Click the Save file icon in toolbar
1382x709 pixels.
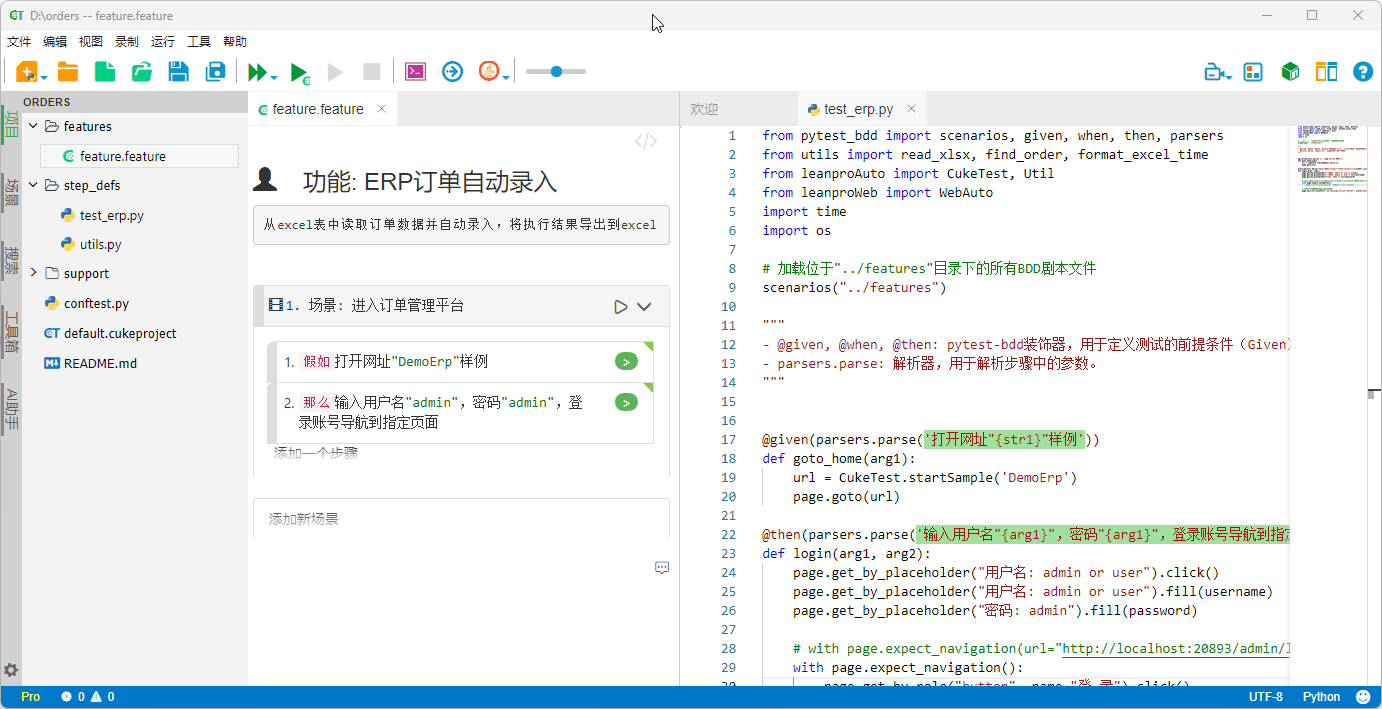point(179,71)
